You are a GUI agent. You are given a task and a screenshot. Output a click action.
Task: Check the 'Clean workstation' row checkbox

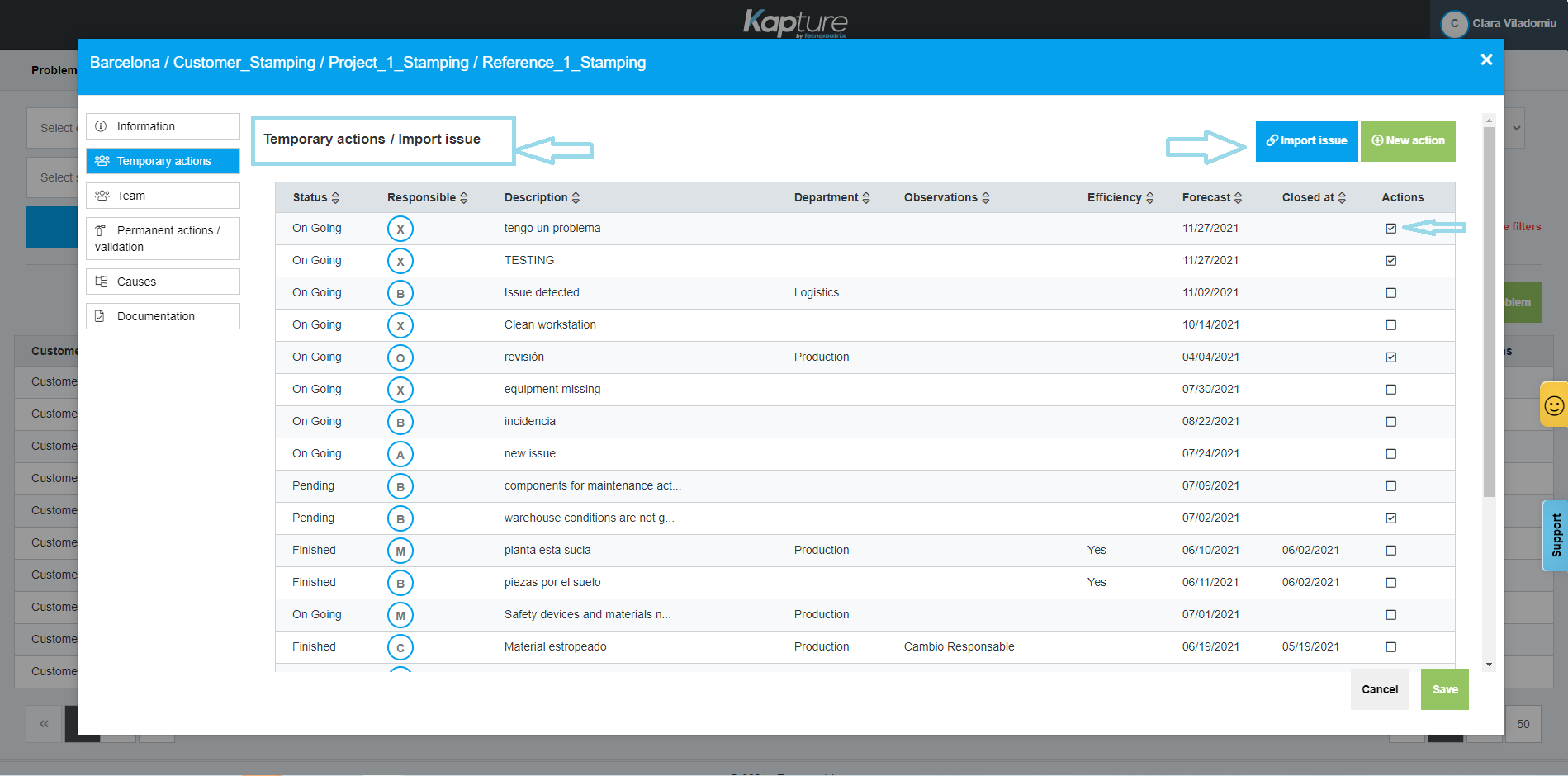point(1390,325)
